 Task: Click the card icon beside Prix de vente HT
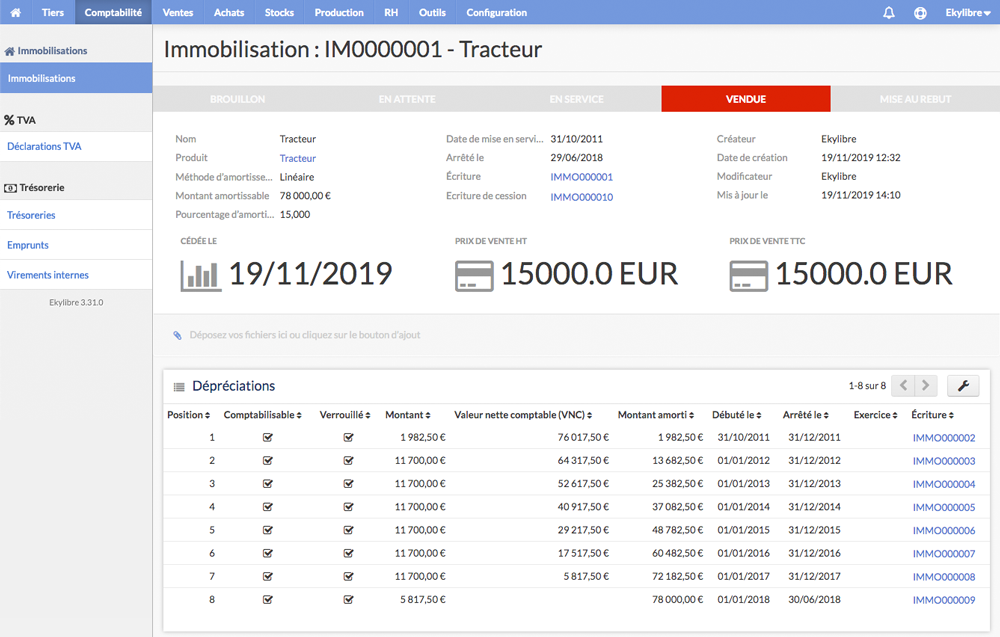click(x=474, y=276)
